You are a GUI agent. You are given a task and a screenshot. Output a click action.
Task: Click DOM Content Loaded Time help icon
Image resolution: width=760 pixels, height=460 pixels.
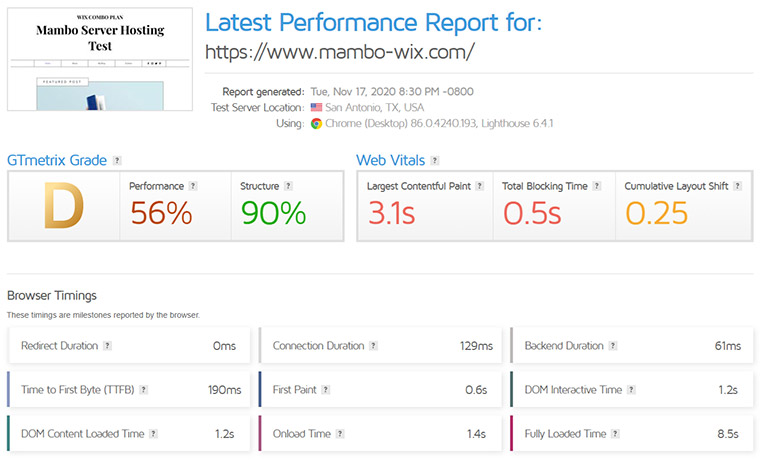(x=153, y=434)
